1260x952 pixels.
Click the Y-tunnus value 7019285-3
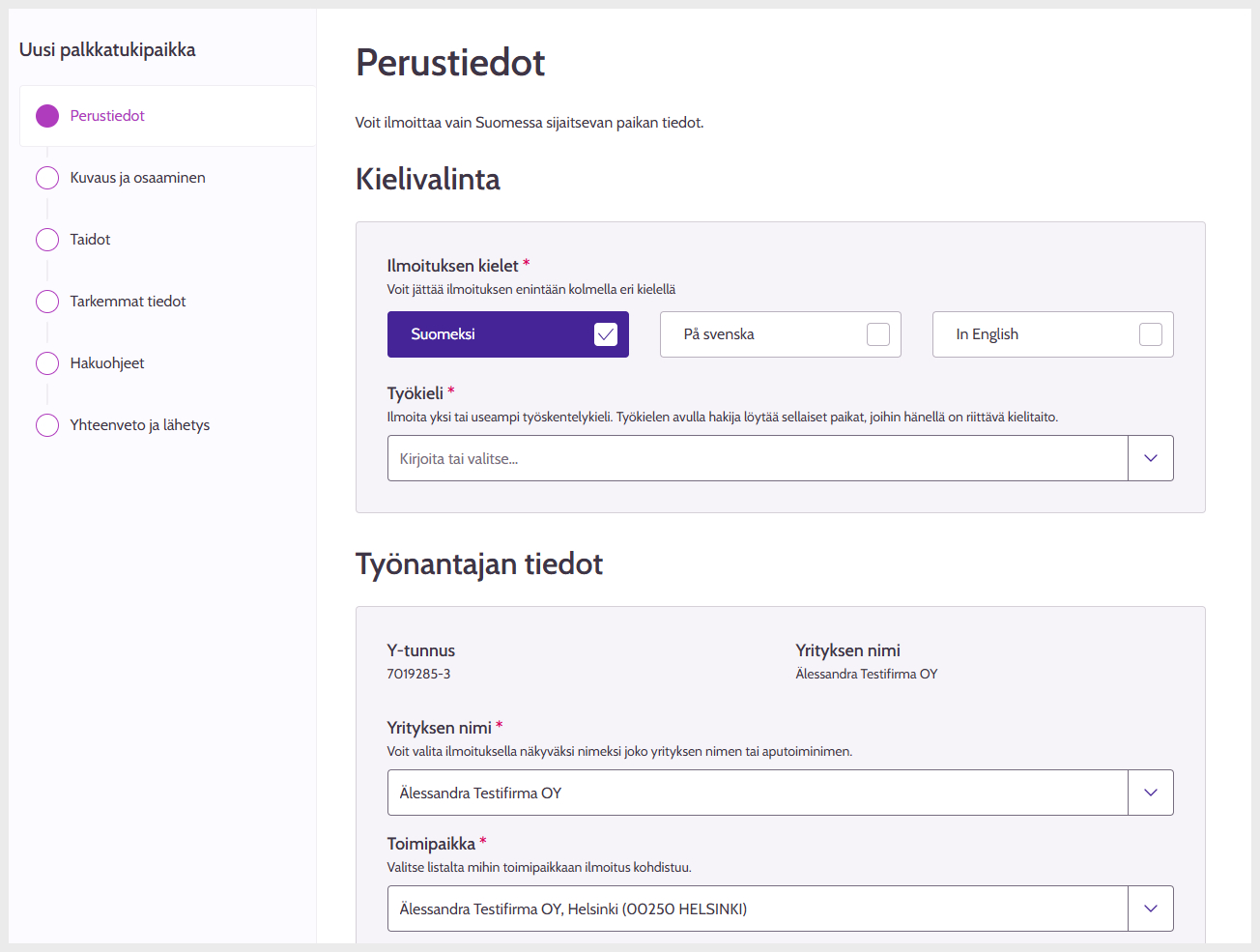tap(418, 674)
